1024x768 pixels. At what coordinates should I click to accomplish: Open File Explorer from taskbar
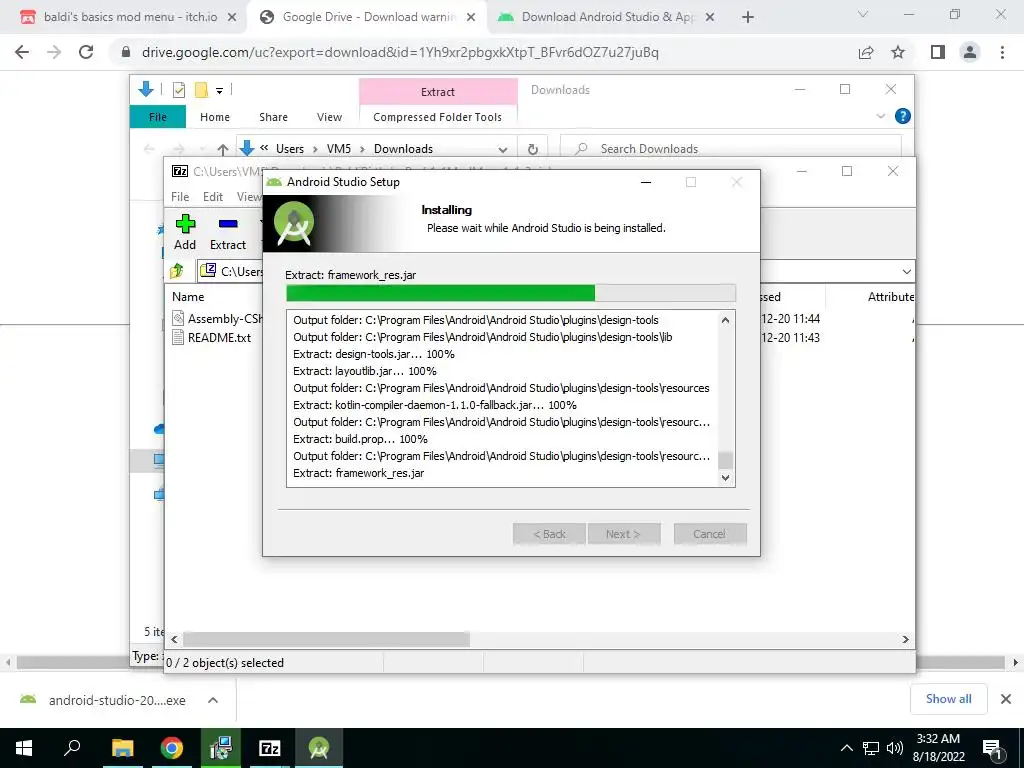tap(122, 748)
